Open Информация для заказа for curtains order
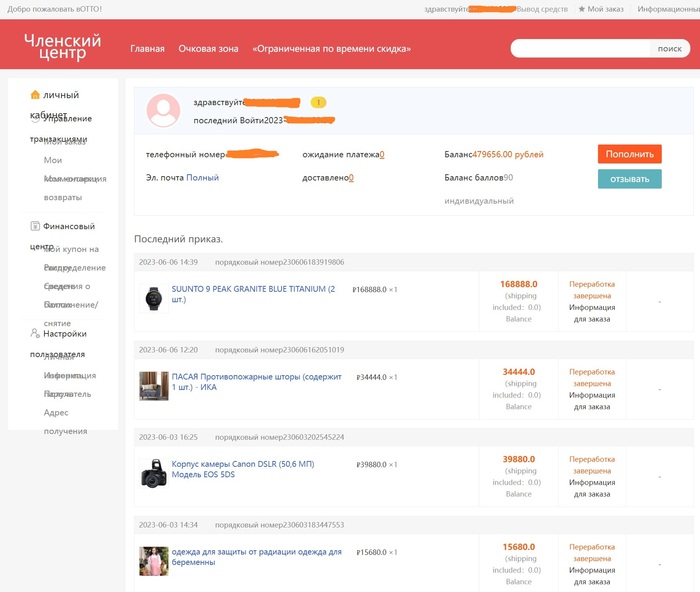 [x=592, y=401]
